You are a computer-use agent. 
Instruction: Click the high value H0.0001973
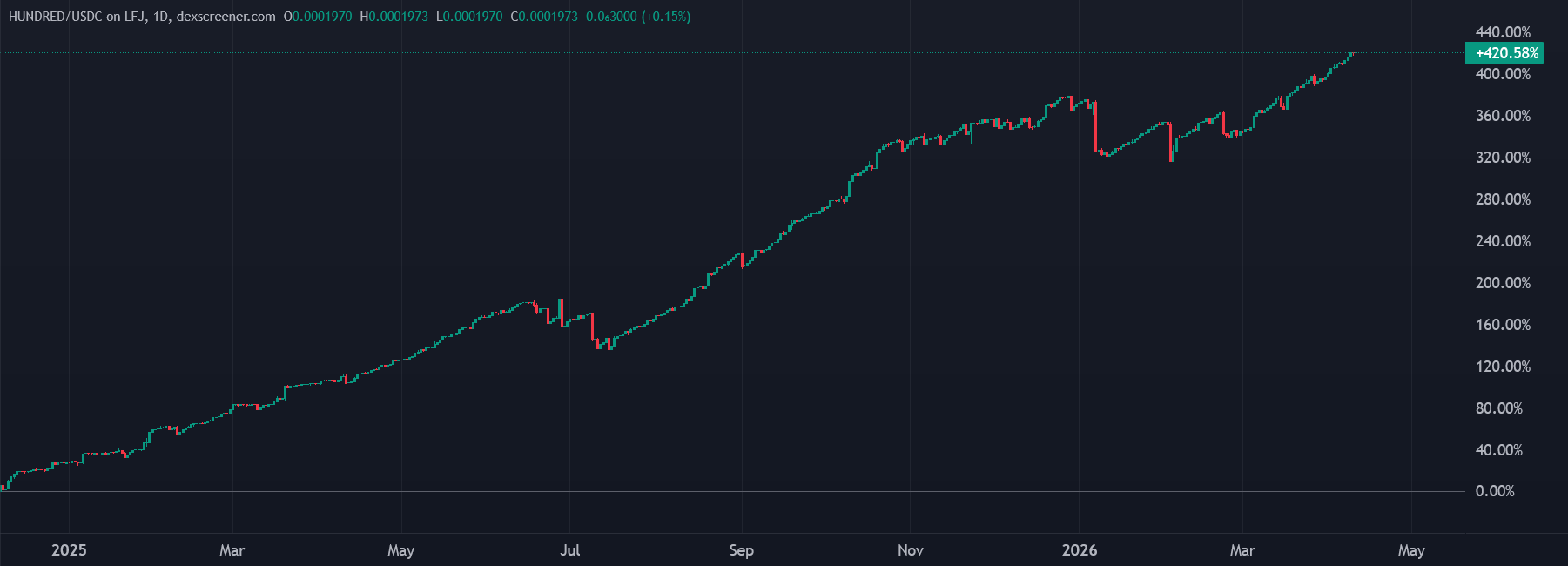(394, 17)
